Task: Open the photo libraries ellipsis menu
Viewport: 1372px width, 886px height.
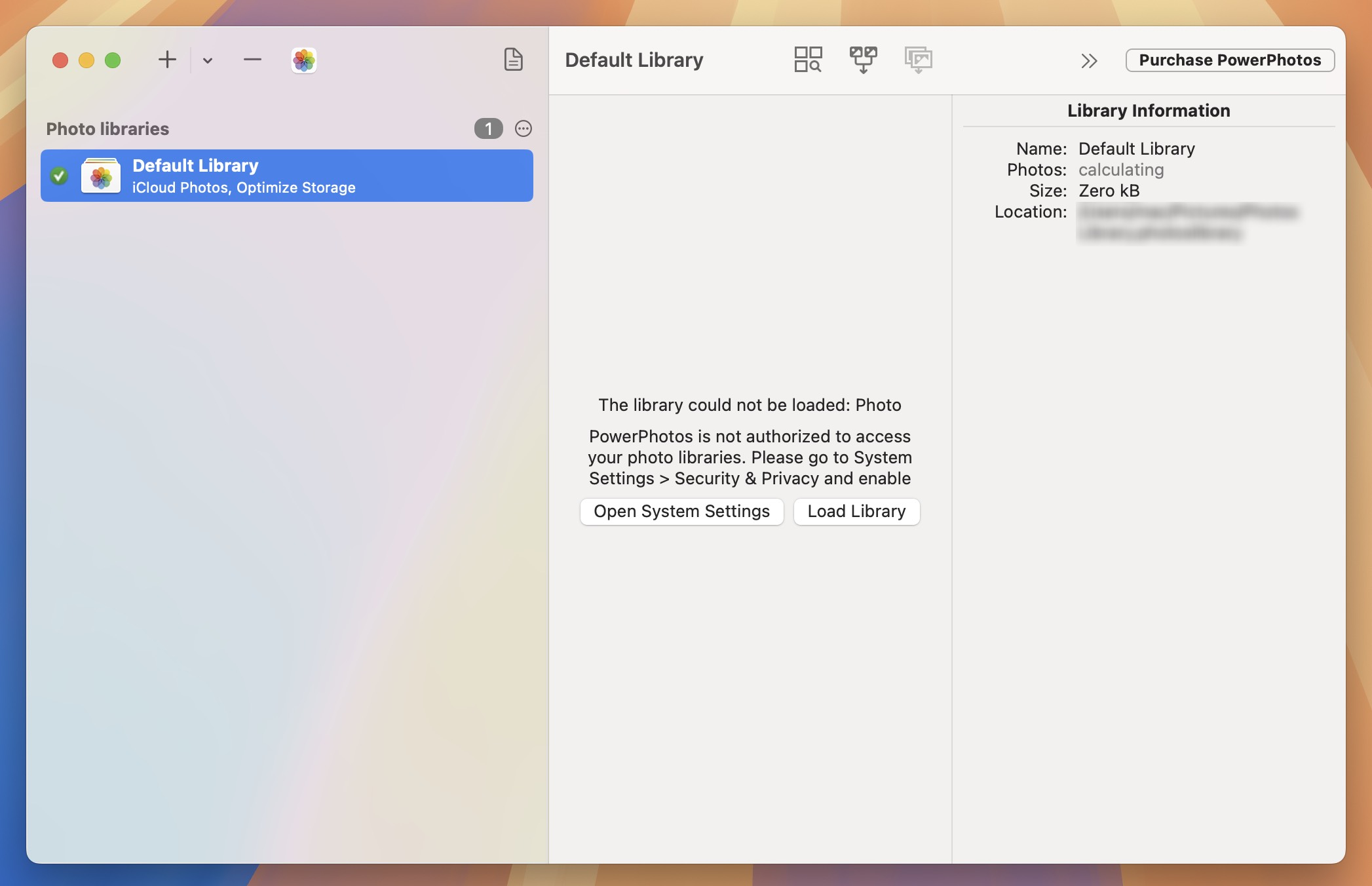Action: tap(523, 128)
